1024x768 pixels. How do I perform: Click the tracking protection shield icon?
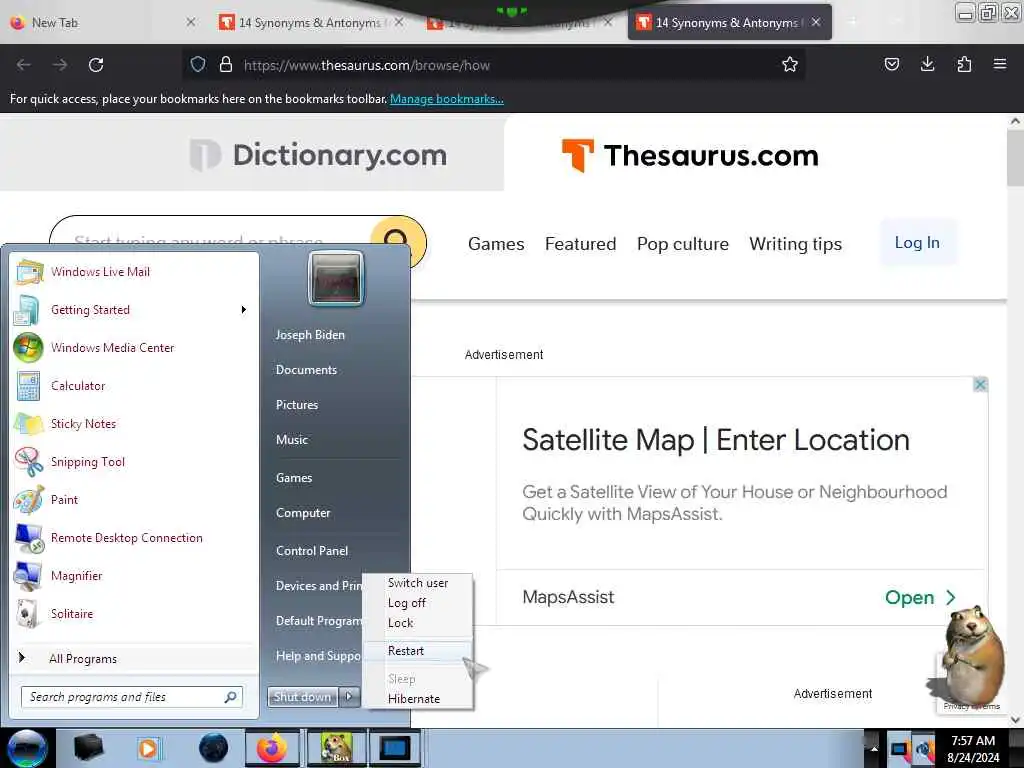198,64
